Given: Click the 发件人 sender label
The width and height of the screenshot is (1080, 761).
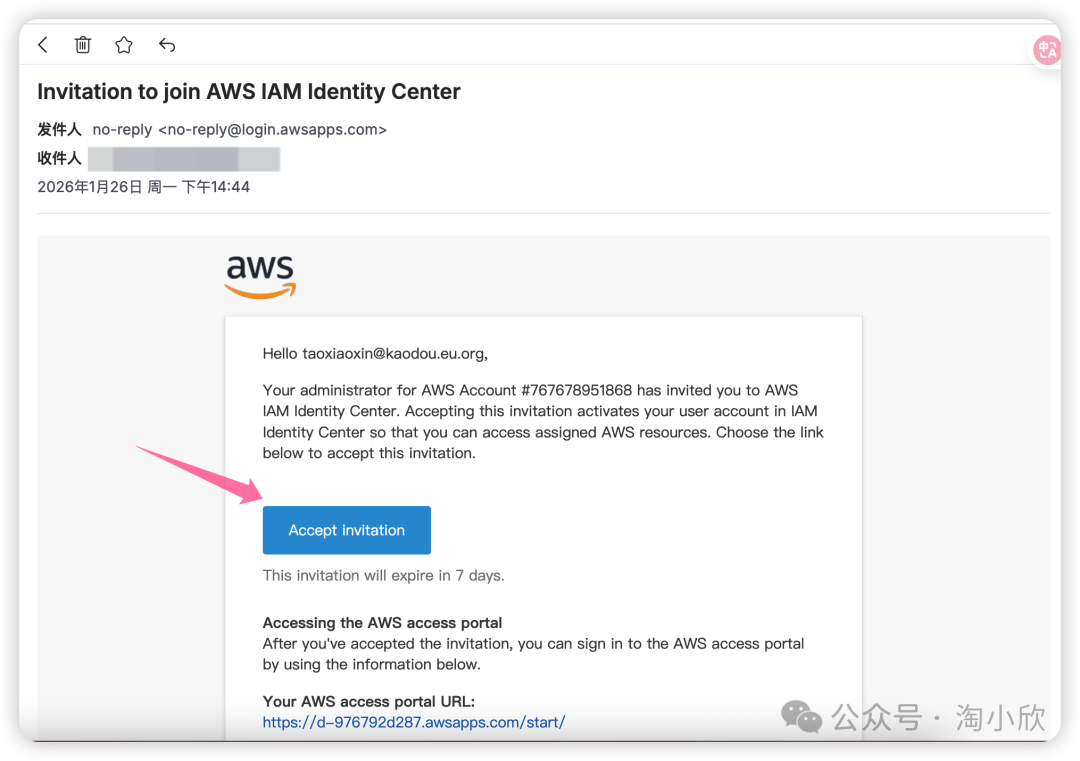Looking at the screenshot, I should 59,129.
